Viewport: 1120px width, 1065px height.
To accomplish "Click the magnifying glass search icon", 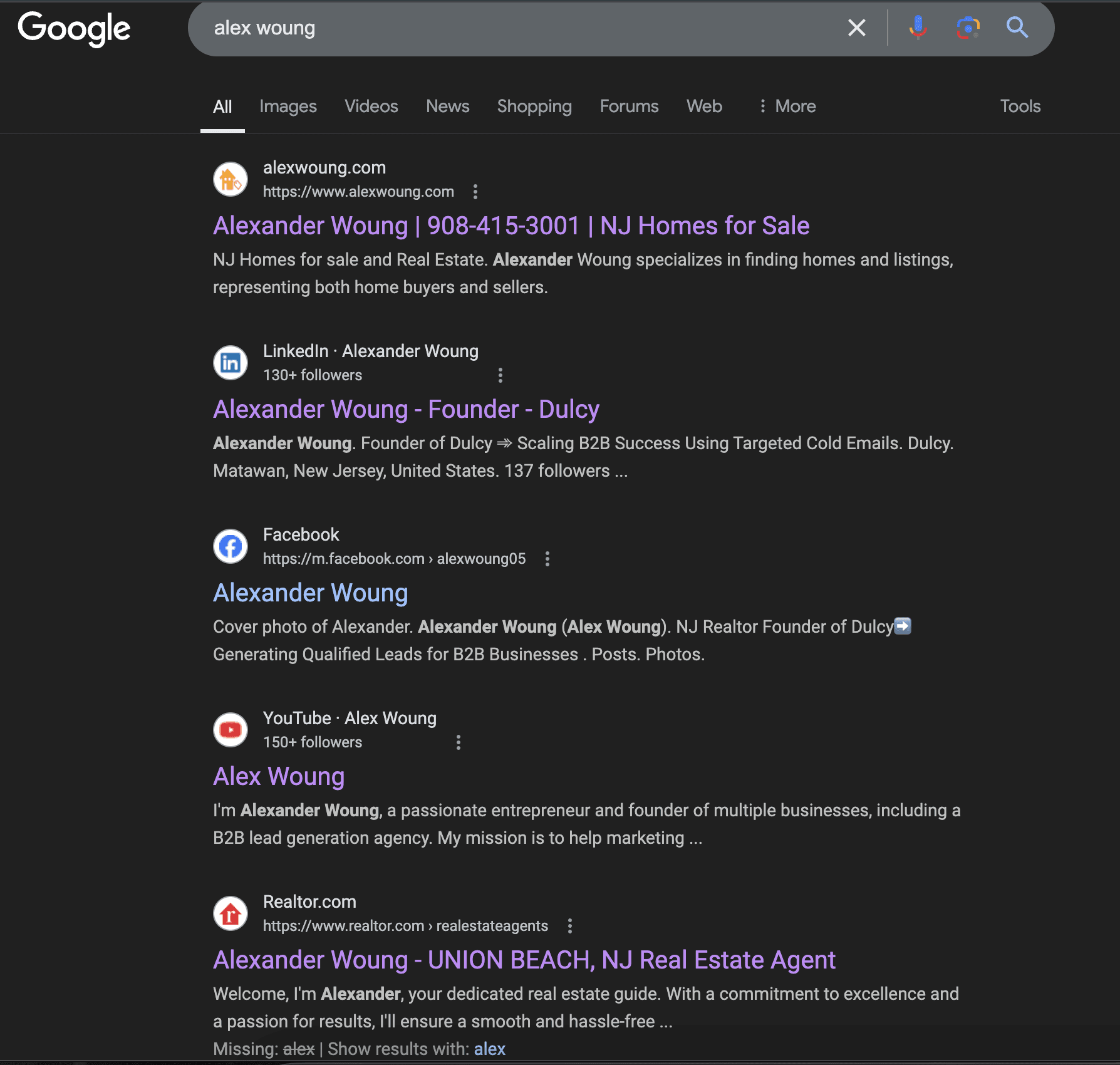I will pyautogui.click(x=1017, y=28).
